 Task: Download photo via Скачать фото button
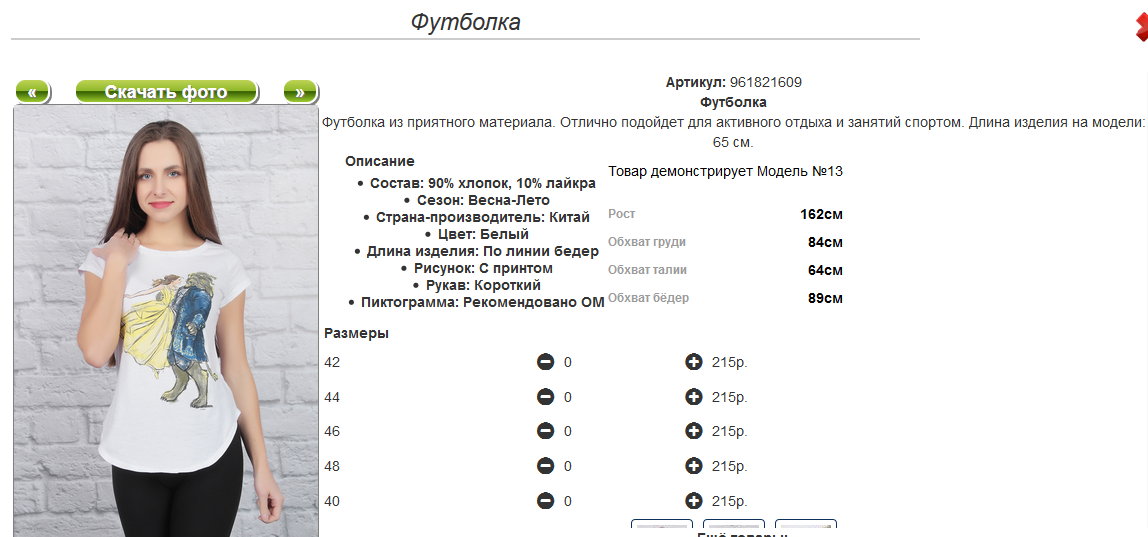tap(166, 92)
